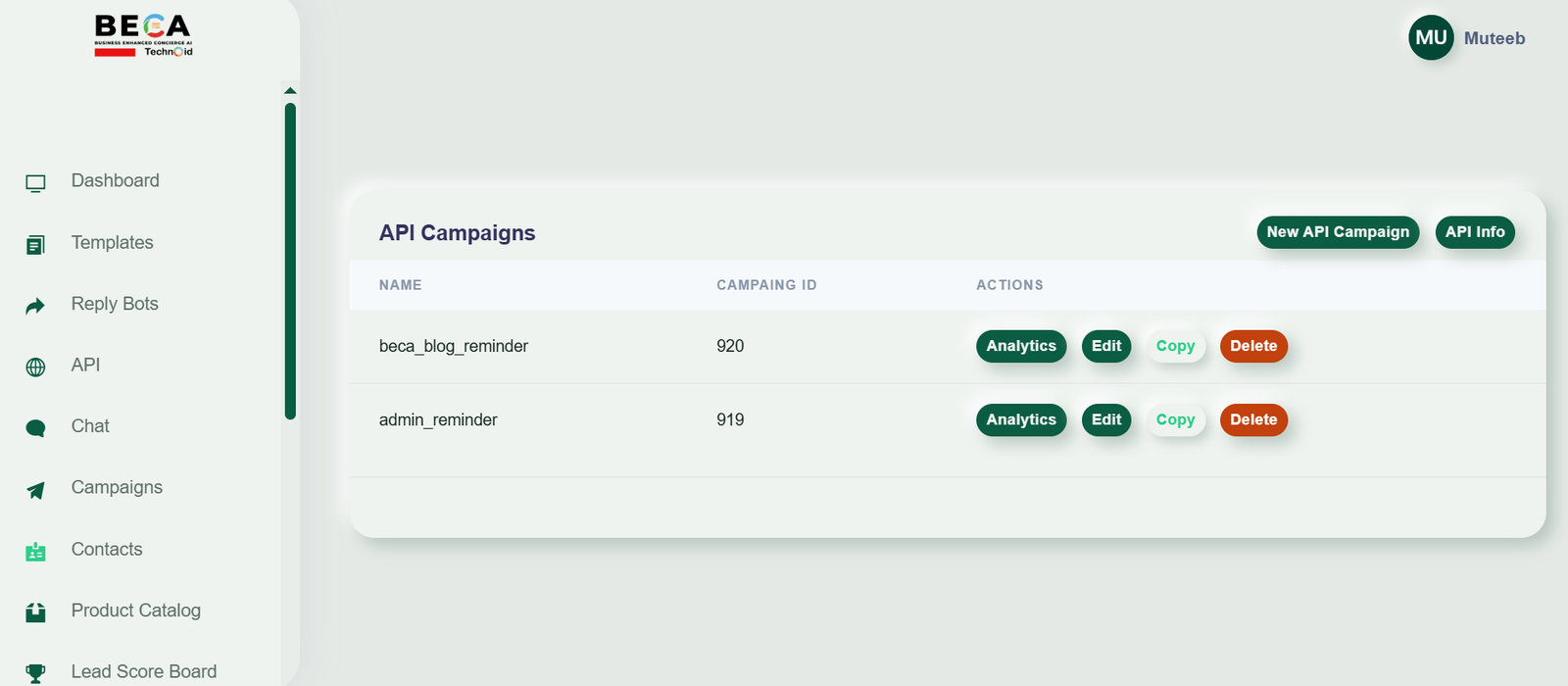Click the Chat bubble icon
This screenshot has width=1568, height=686.
35,428
